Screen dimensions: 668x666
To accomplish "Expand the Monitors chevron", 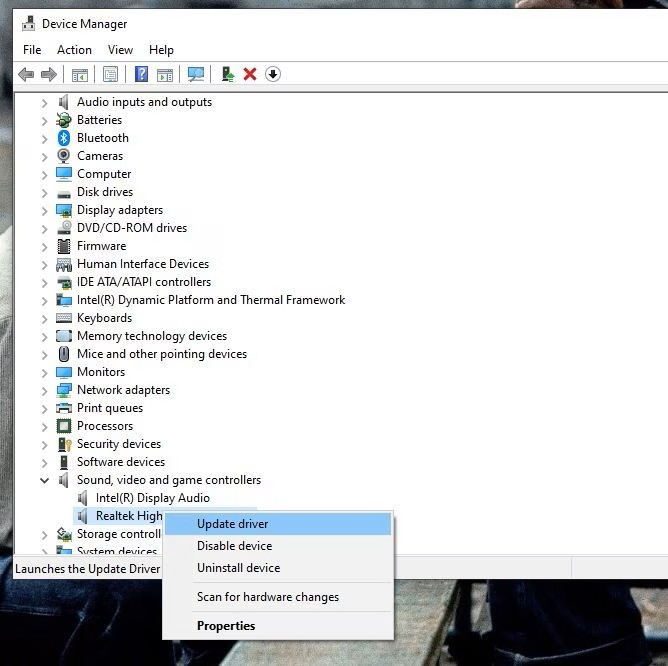I will 44,372.
